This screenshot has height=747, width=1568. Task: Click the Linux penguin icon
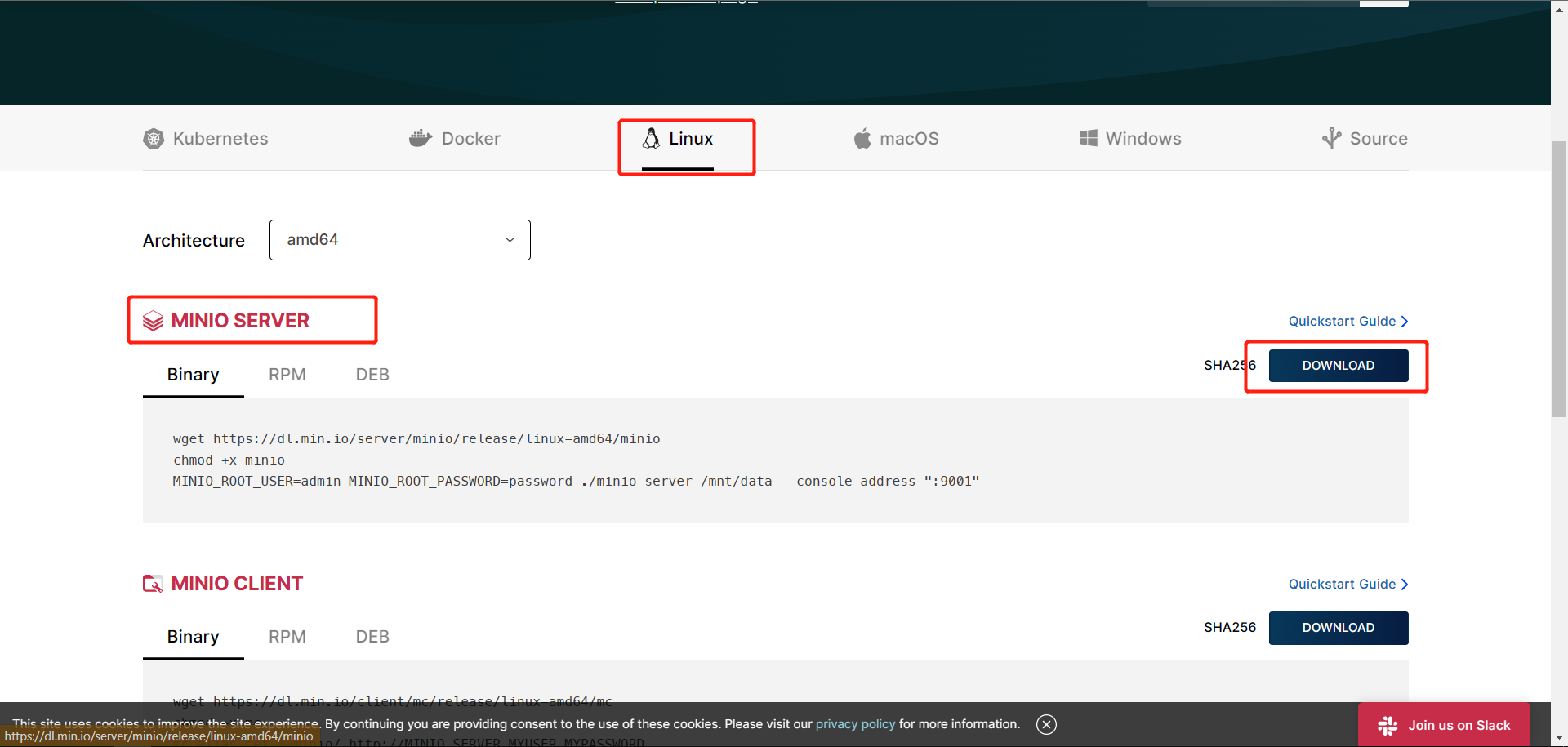point(651,138)
